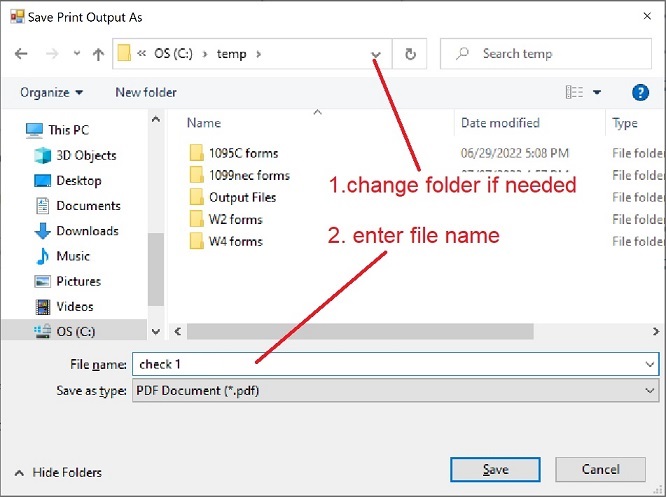
Task: Click the Save button
Action: 496,469
